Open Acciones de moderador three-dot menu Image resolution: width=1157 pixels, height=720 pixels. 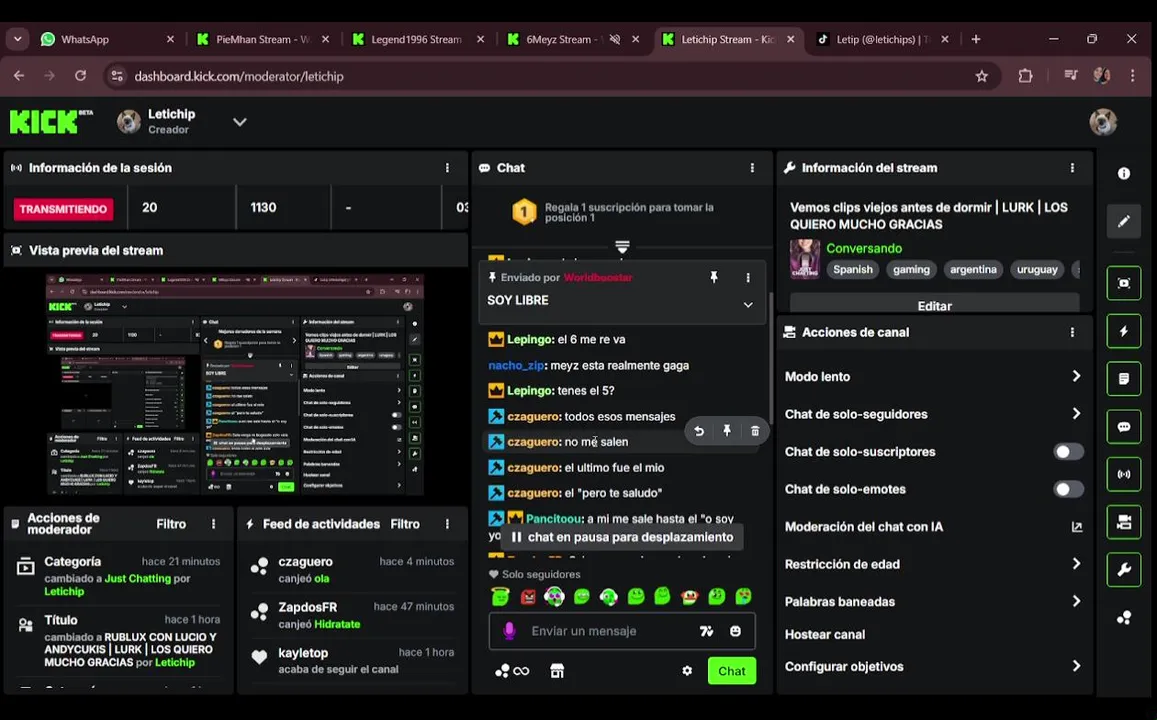[x=214, y=524]
